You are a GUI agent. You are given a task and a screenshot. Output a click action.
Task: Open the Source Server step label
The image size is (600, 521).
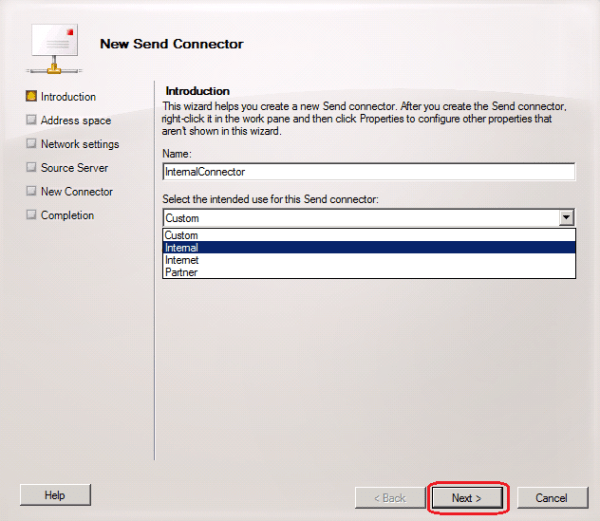point(74,168)
